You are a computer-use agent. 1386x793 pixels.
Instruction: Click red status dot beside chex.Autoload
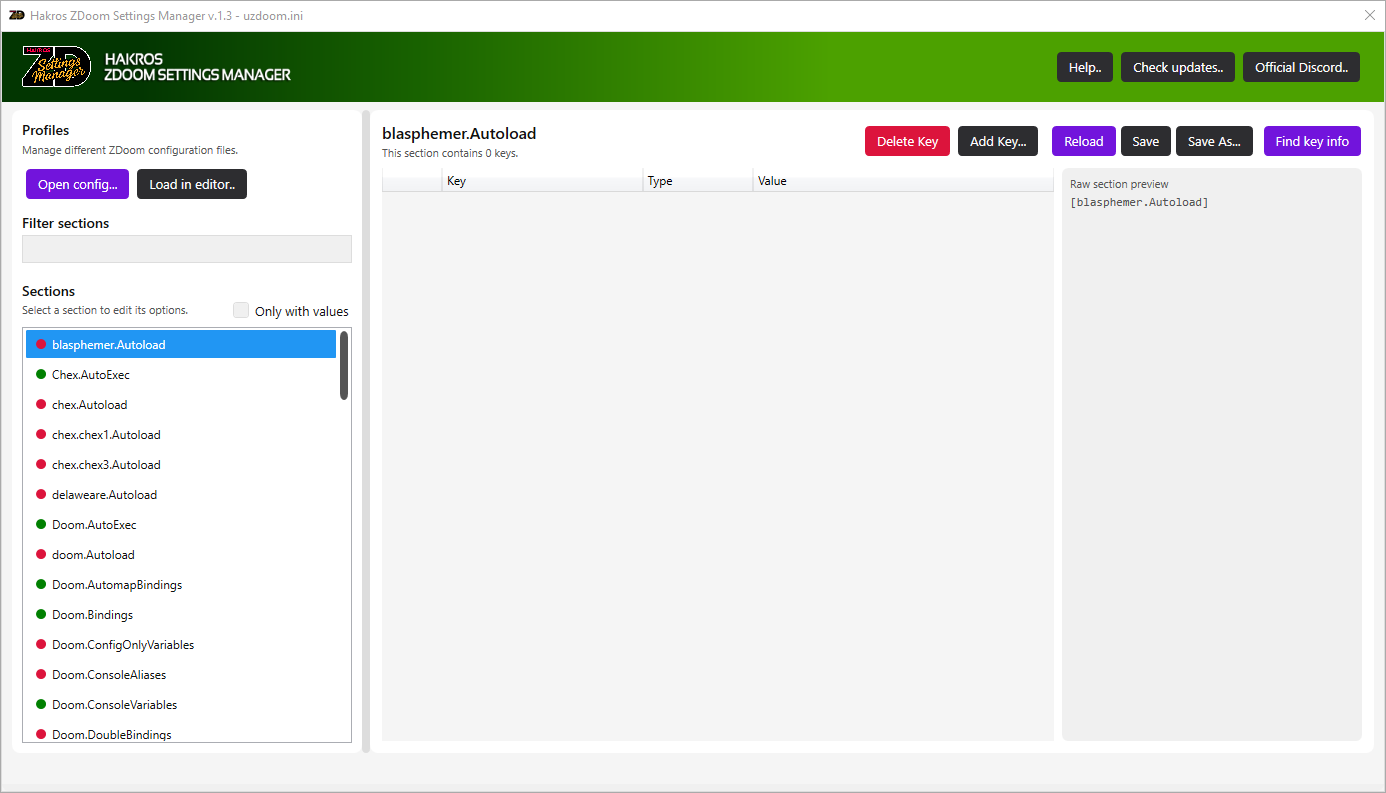click(x=41, y=404)
